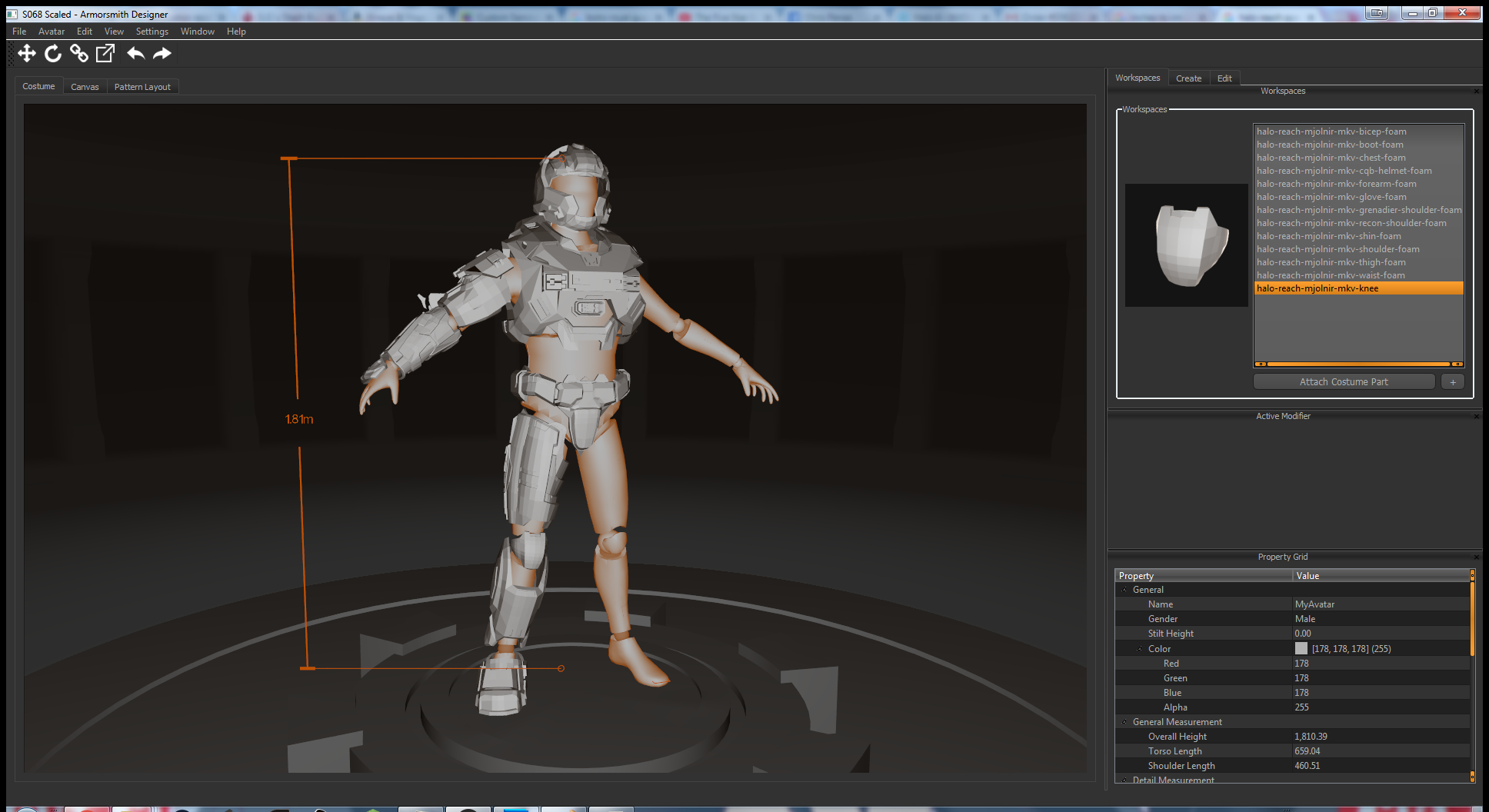Open the Help menu
This screenshot has height=812, width=1489.
point(236,32)
